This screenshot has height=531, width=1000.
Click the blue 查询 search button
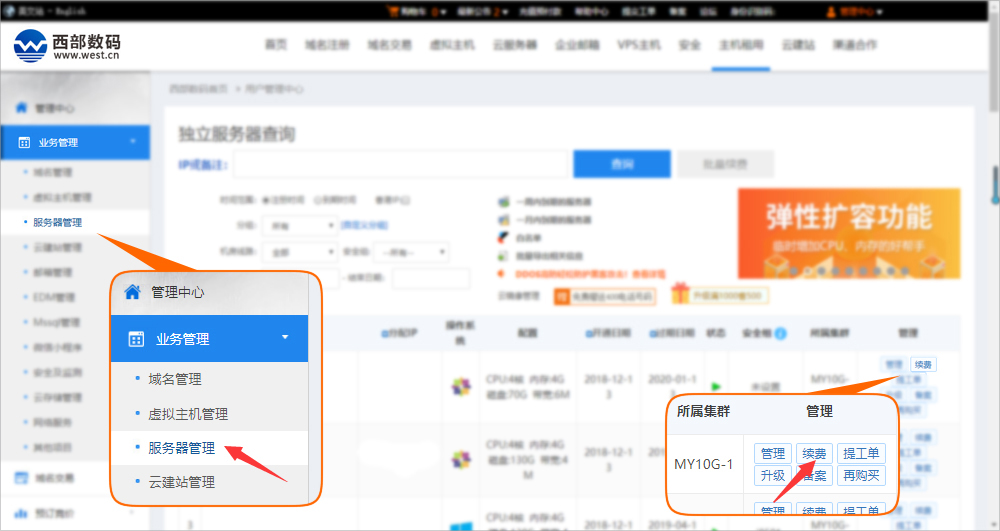pos(621,164)
